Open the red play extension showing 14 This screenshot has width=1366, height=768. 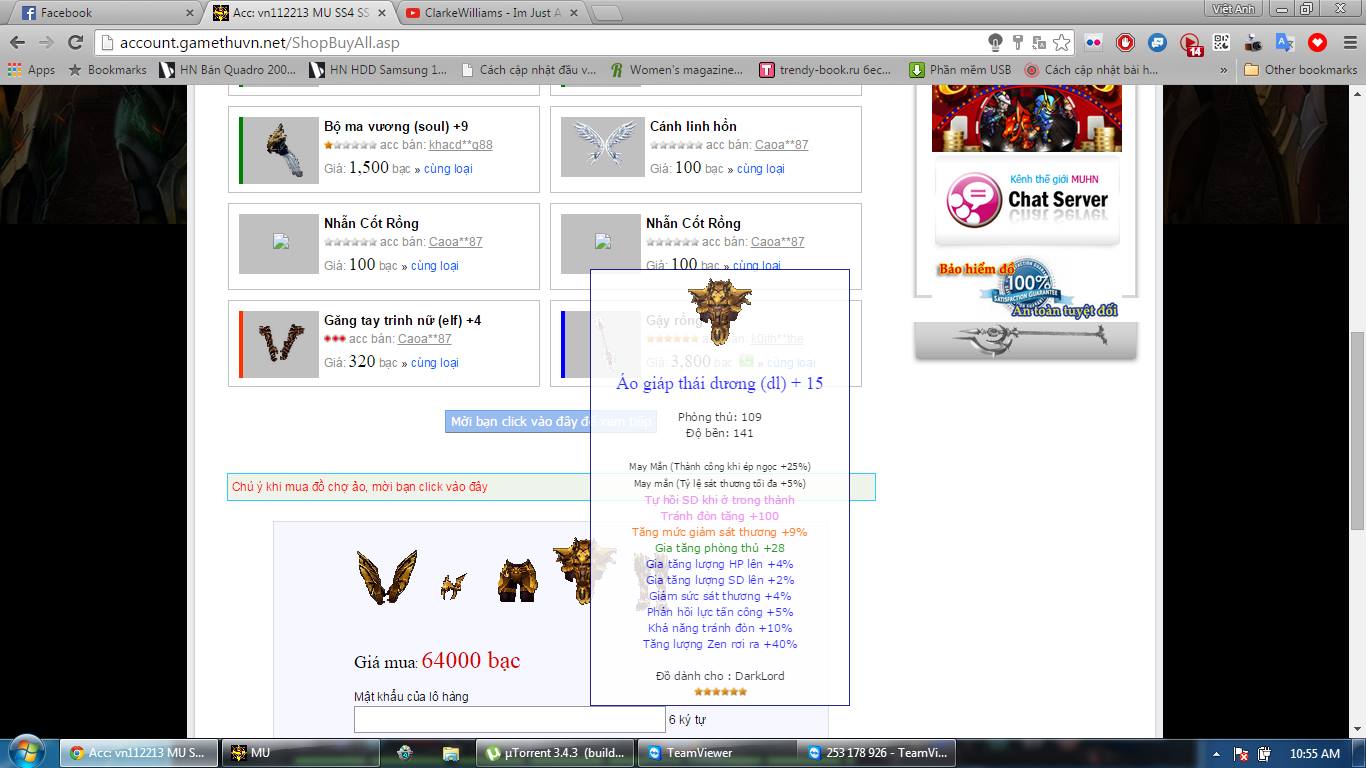[x=1190, y=44]
